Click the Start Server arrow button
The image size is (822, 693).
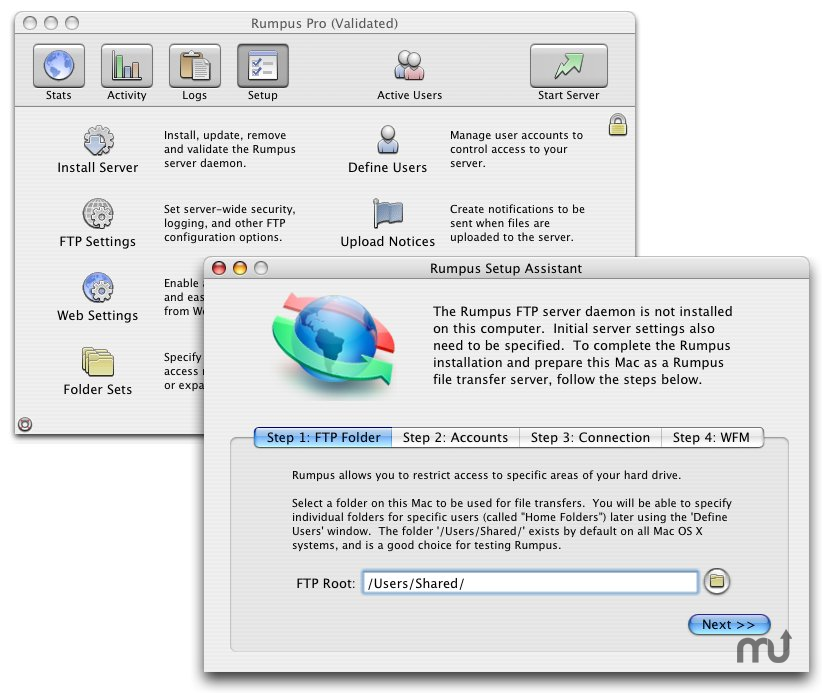(569, 66)
